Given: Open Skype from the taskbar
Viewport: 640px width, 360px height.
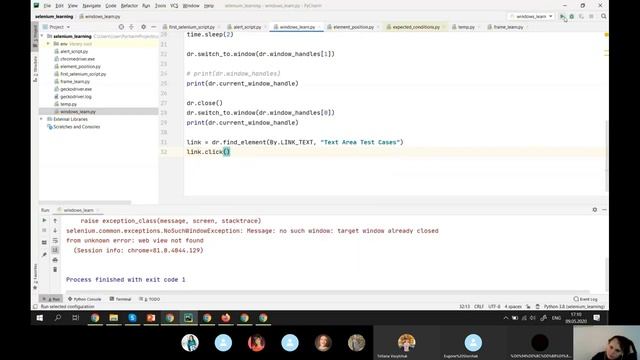Looking at the screenshot, I should point(132,318).
